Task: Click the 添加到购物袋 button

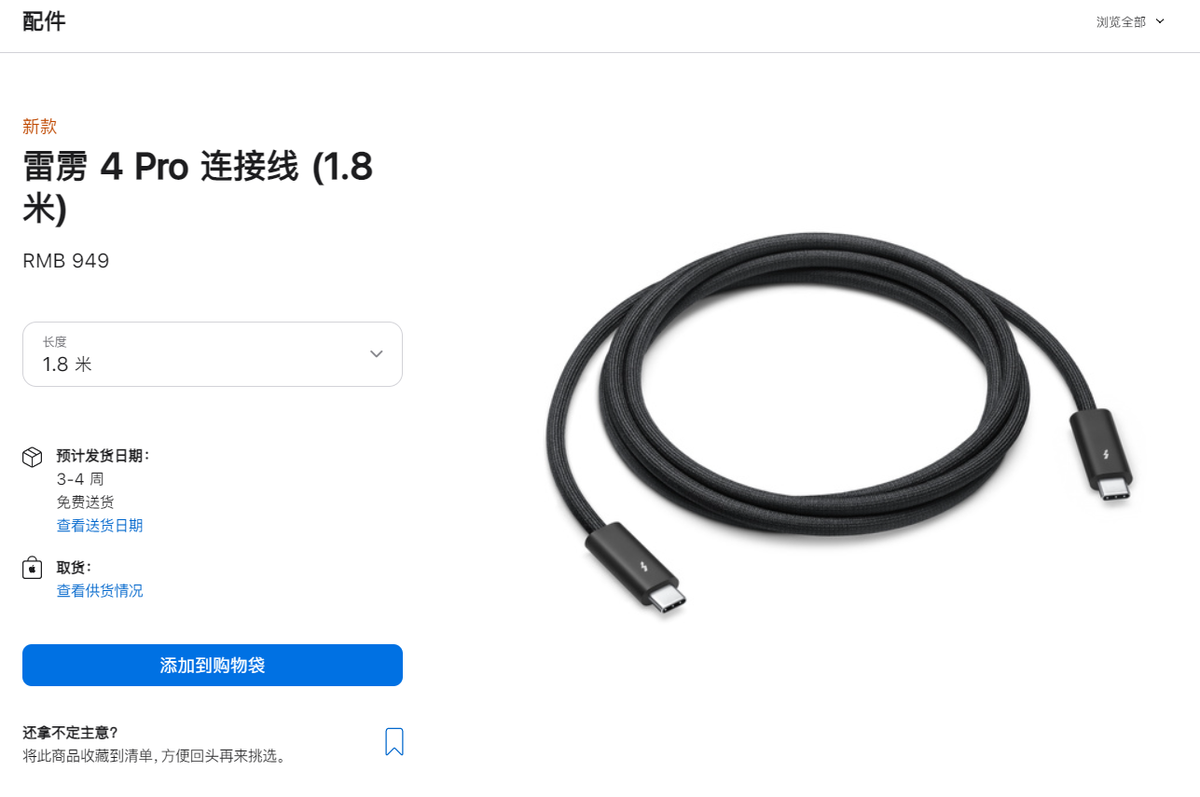Action: coord(212,665)
